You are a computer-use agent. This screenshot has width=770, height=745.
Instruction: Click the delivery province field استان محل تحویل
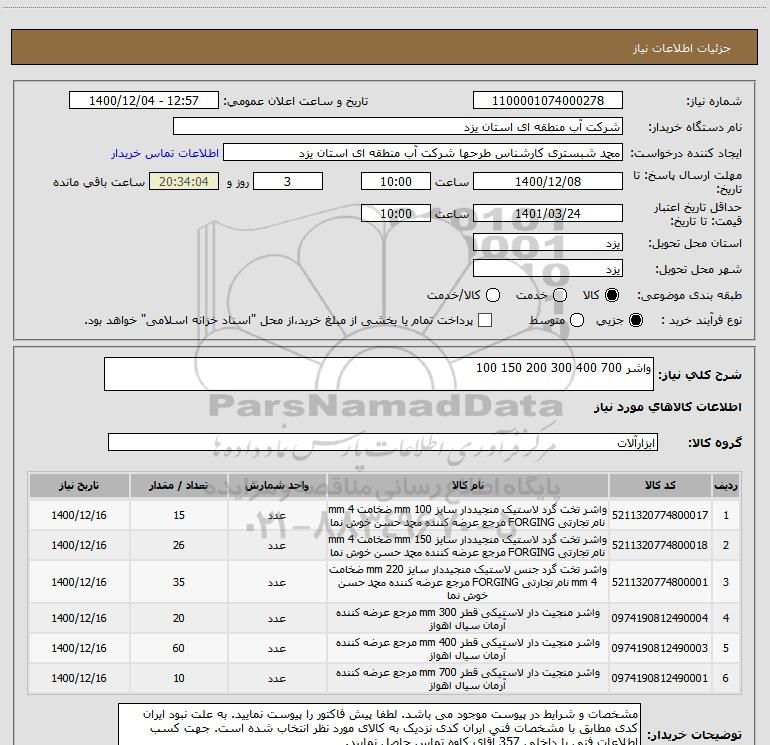tap(548, 243)
